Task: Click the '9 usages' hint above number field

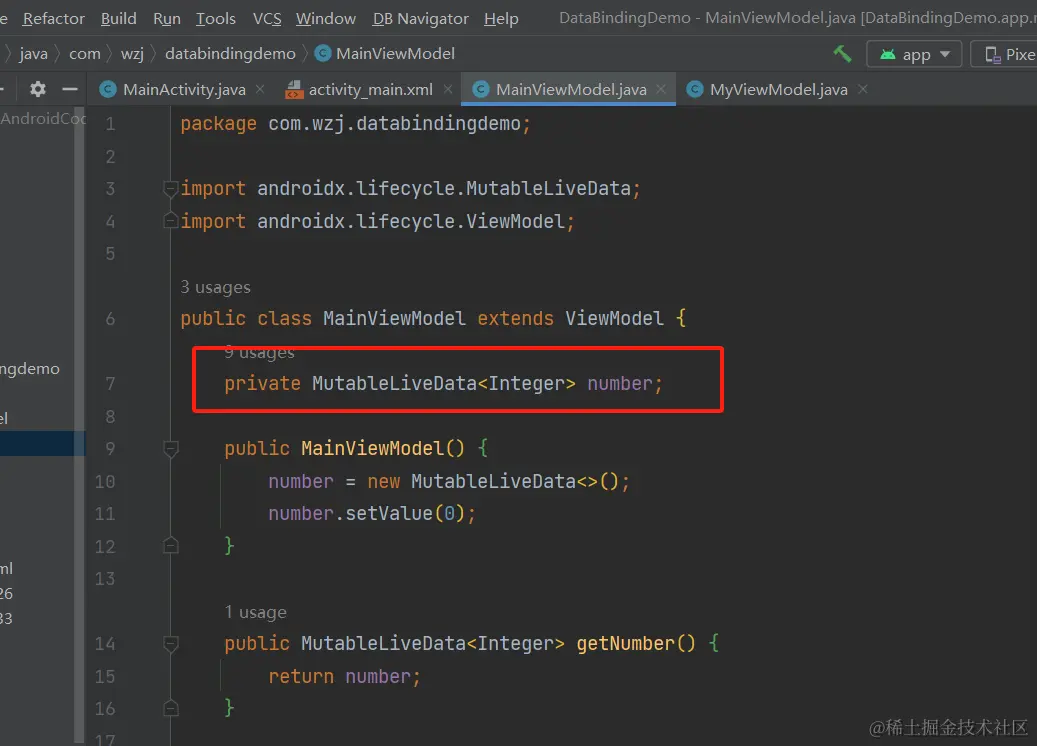Action: [x=259, y=352]
